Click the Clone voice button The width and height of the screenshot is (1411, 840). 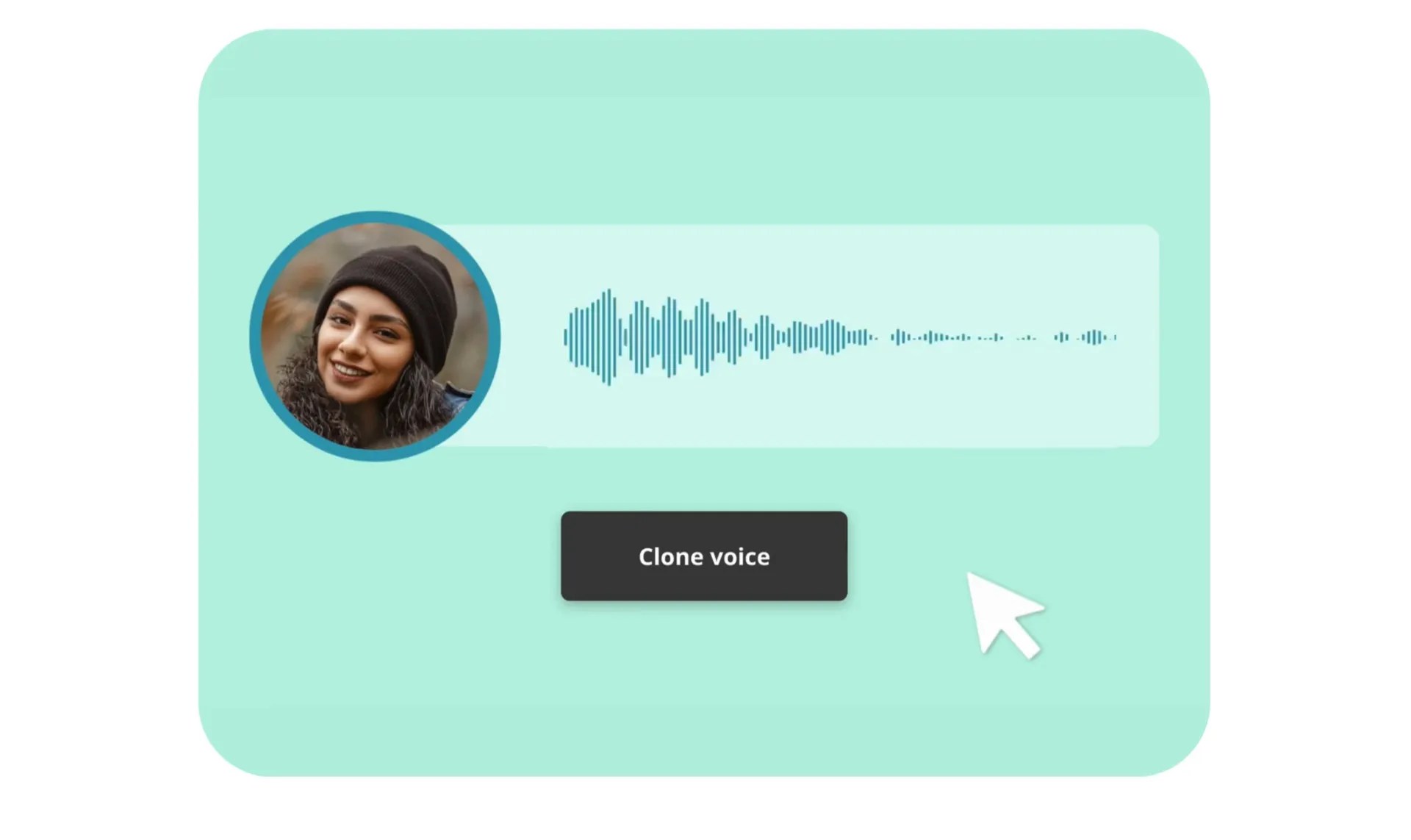point(704,556)
